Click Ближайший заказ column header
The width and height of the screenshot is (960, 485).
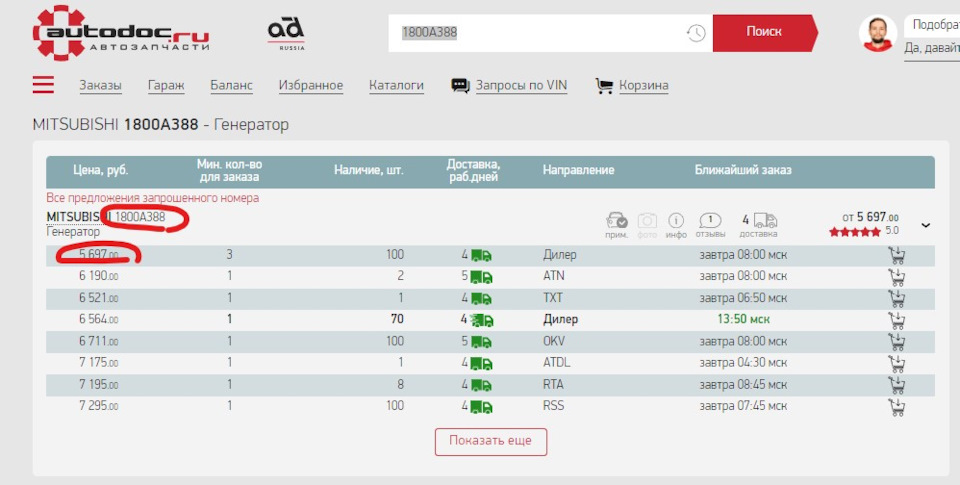pos(743,171)
